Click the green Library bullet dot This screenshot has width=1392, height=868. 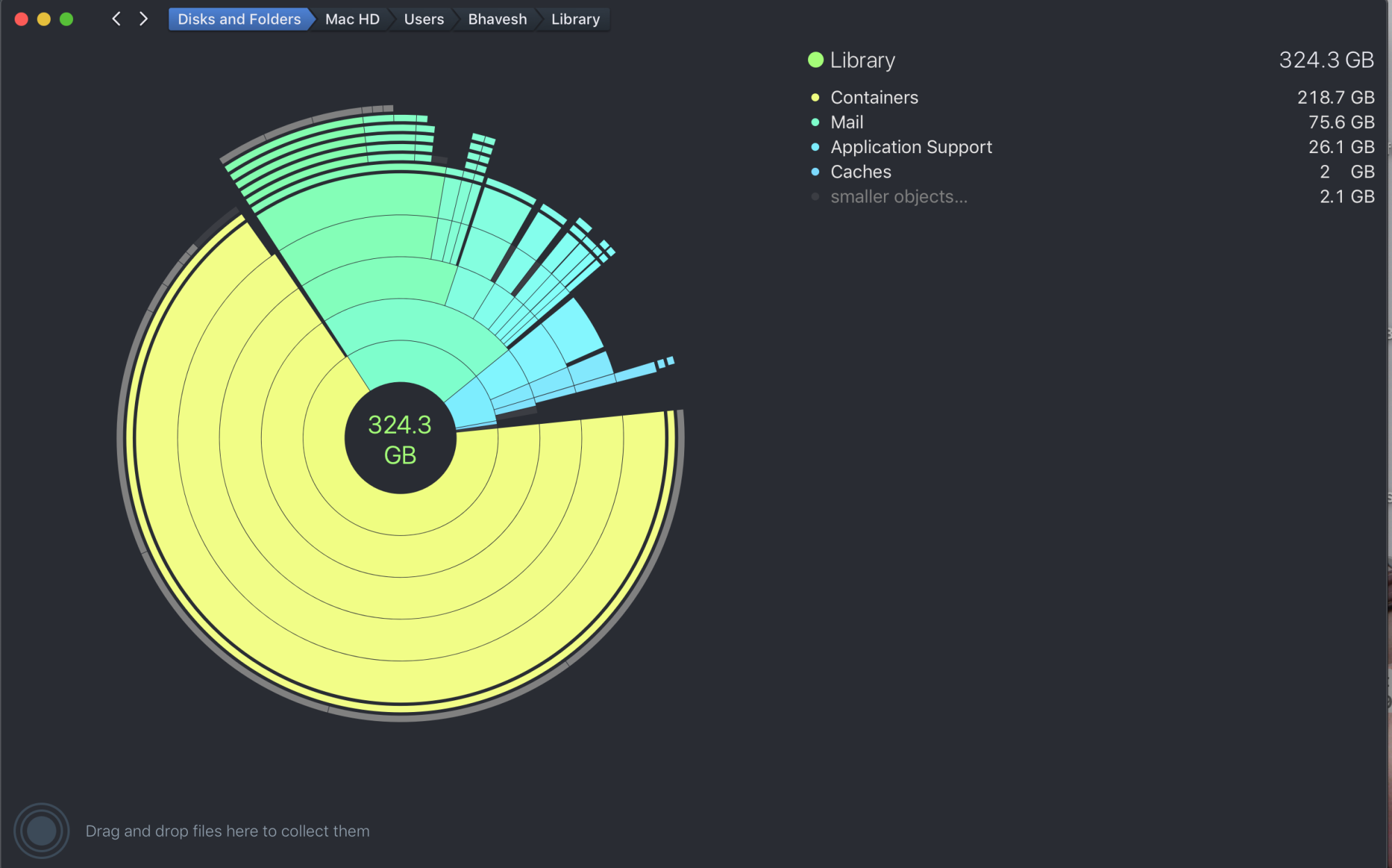click(x=815, y=61)
